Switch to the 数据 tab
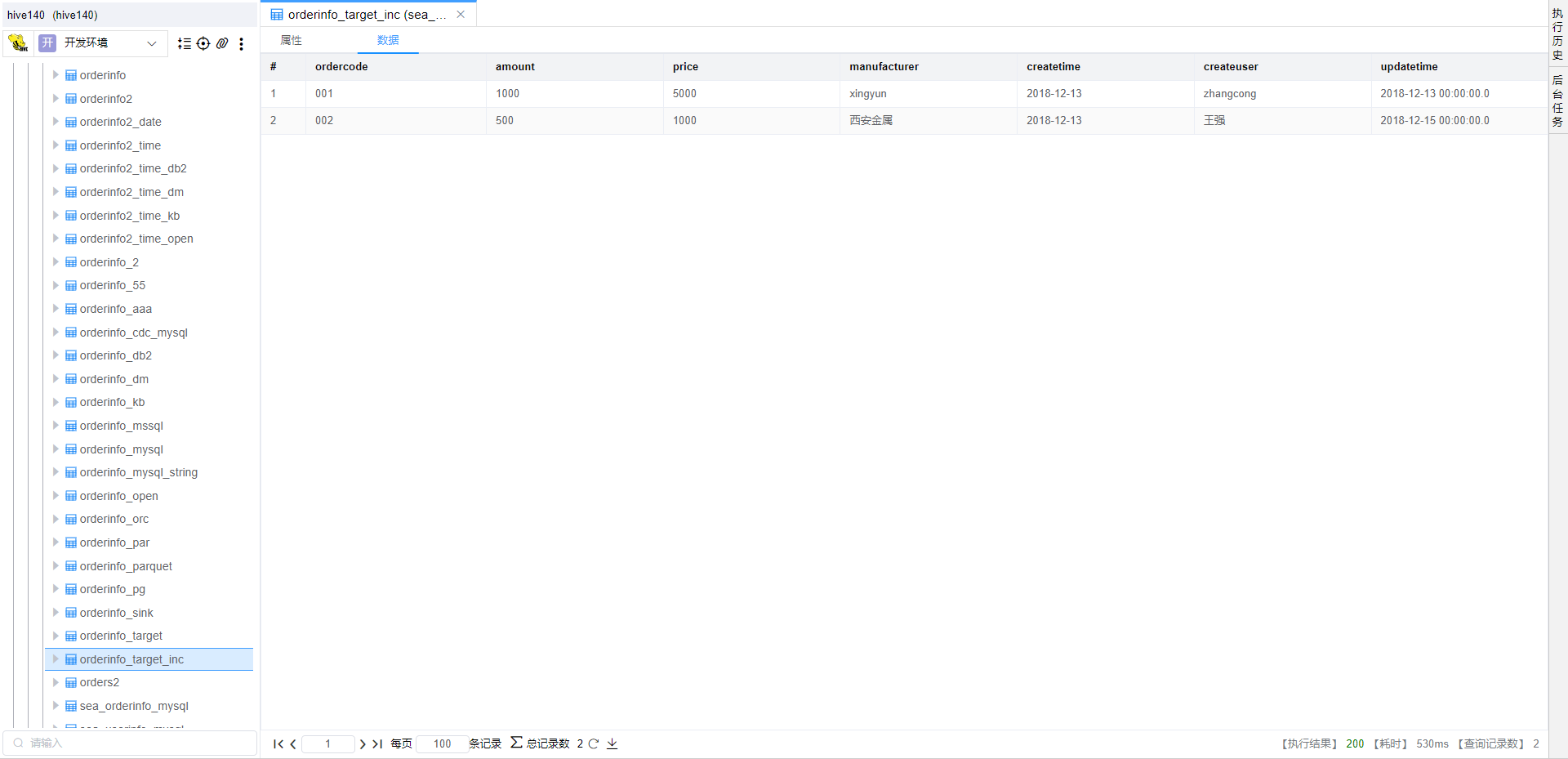This screenshot has height=759, width=1568. (388, 40)
